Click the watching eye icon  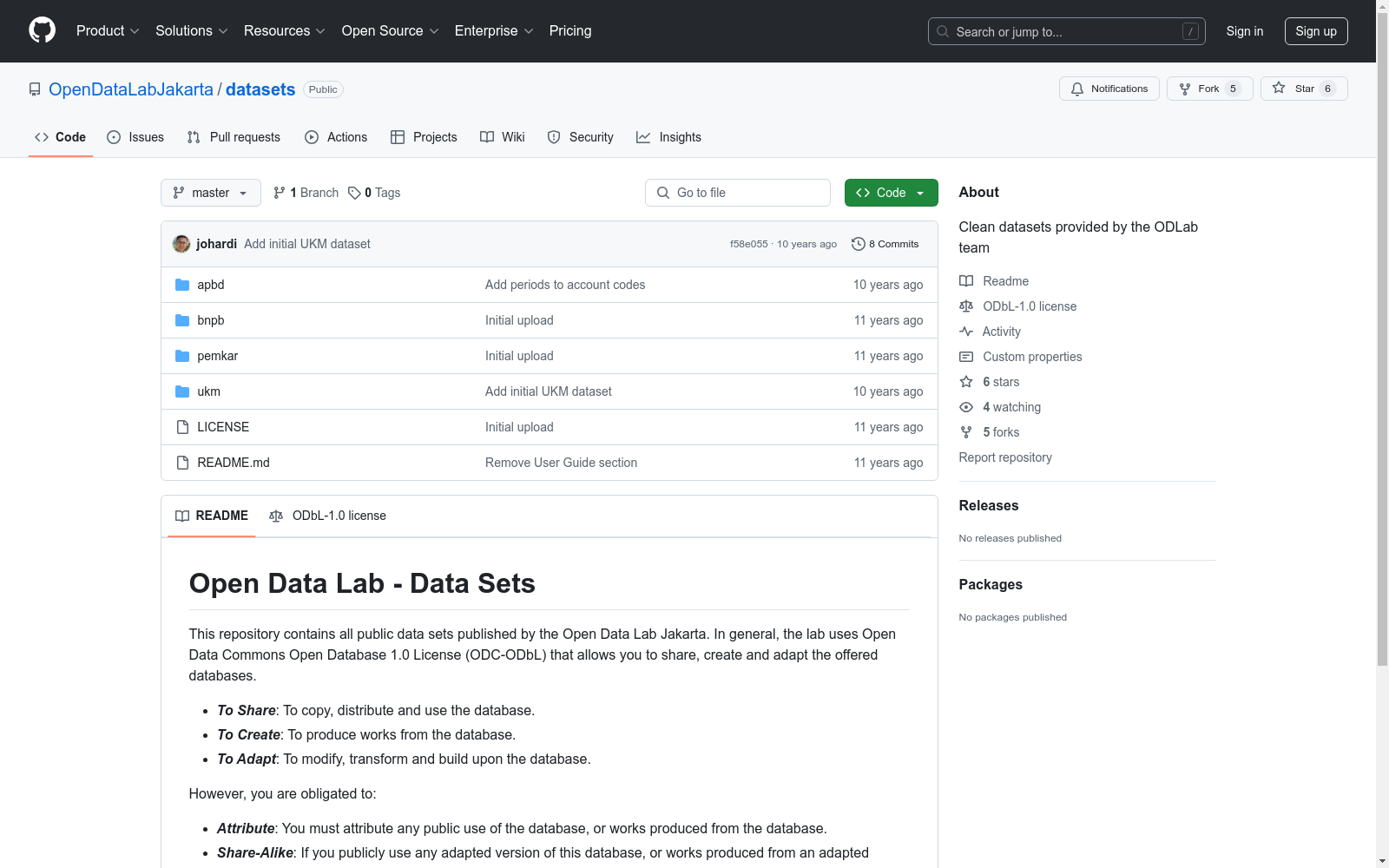coord(966,407)
